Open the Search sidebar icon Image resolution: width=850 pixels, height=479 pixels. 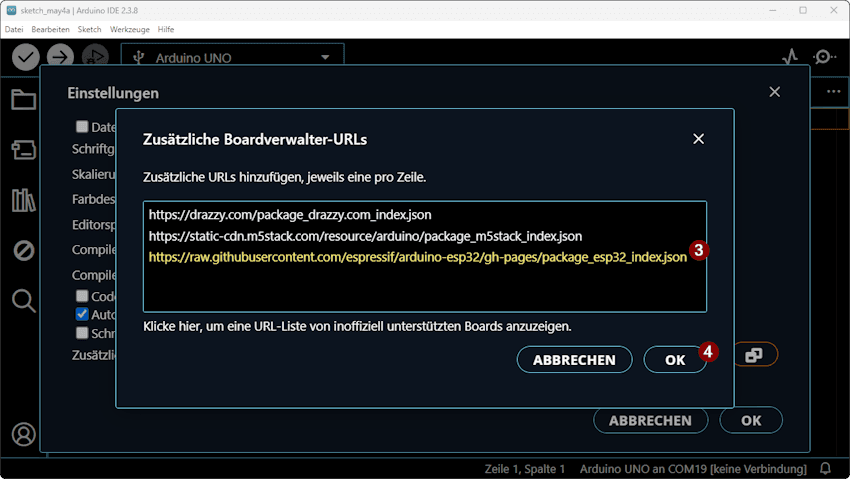(x=24, y=301)
